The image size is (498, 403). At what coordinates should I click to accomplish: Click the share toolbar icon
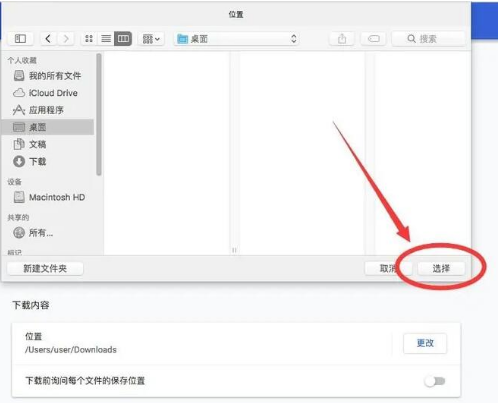[x=342, y=39]
